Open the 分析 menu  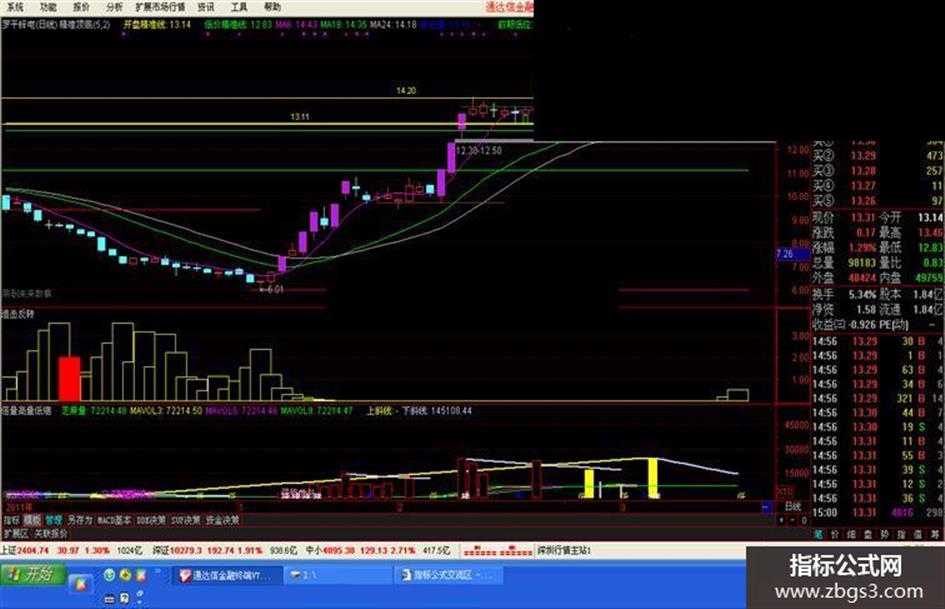(x=114, y=7)
